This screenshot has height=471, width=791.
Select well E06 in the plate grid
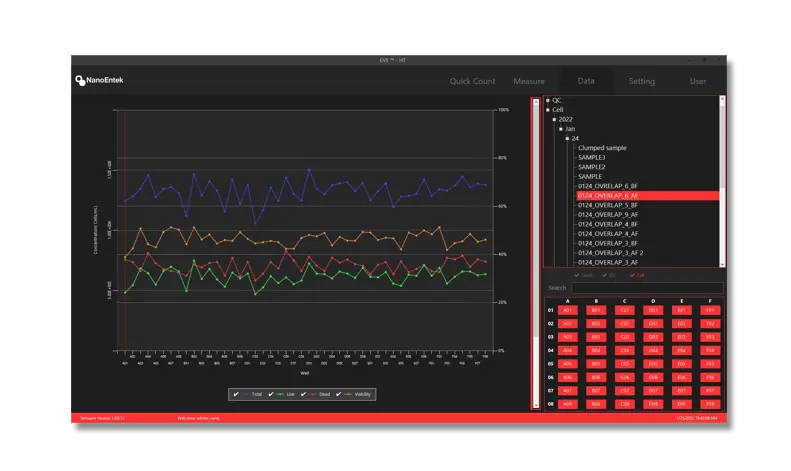coord(682,377)
